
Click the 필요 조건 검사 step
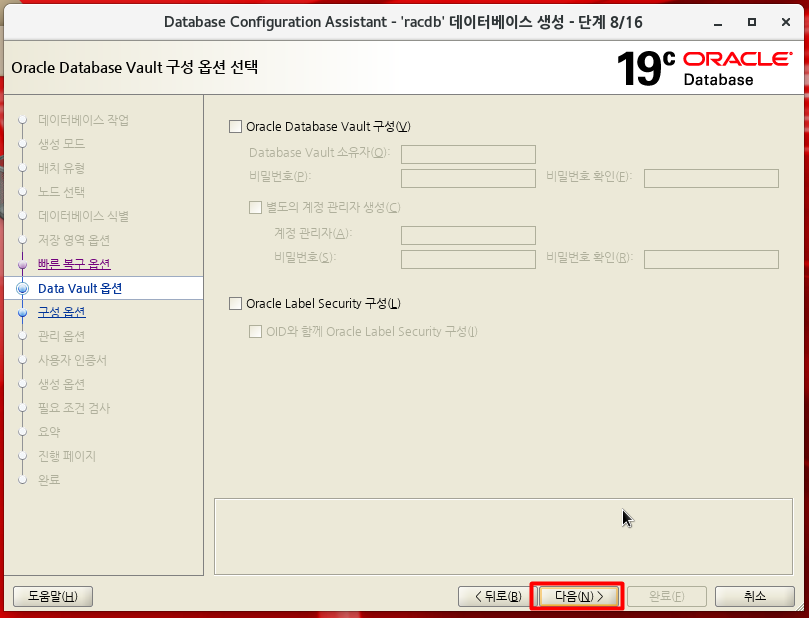(x=74, y=408)
